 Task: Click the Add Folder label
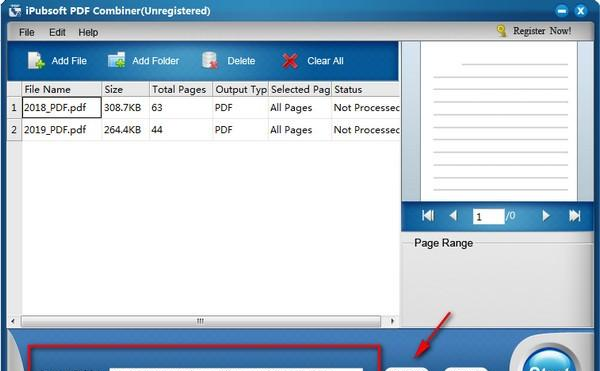pyautogui.click(x=155, y=61)
